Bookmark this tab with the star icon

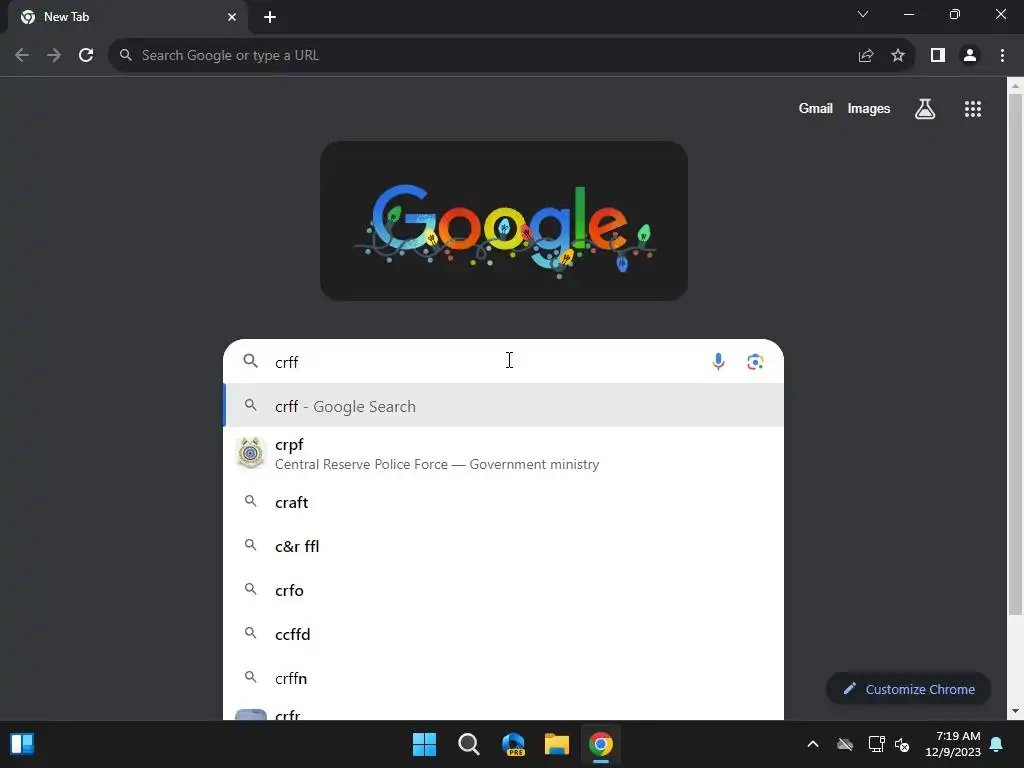[898, 56]
